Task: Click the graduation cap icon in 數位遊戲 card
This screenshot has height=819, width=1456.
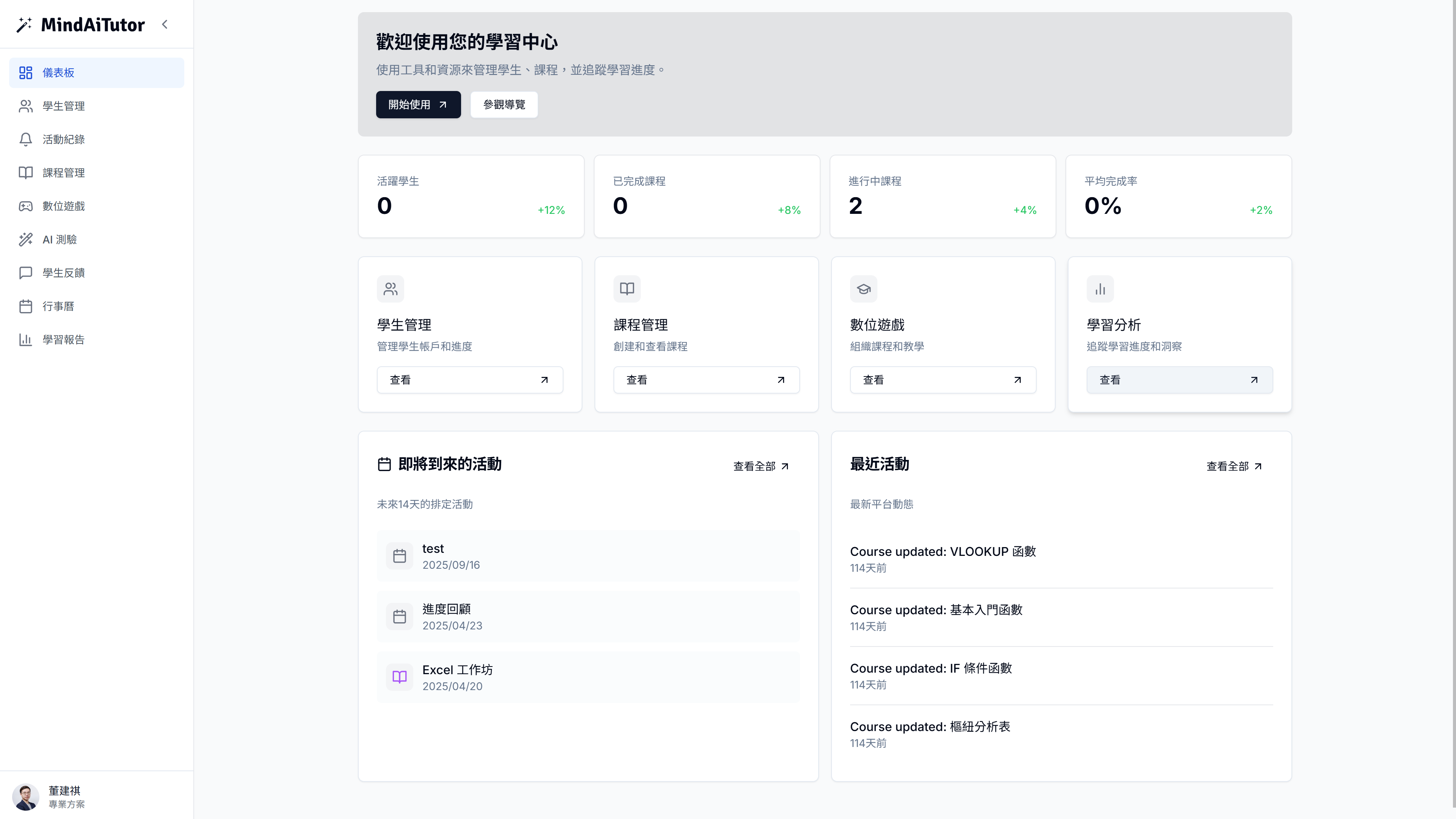Action: tap(863, 289)
